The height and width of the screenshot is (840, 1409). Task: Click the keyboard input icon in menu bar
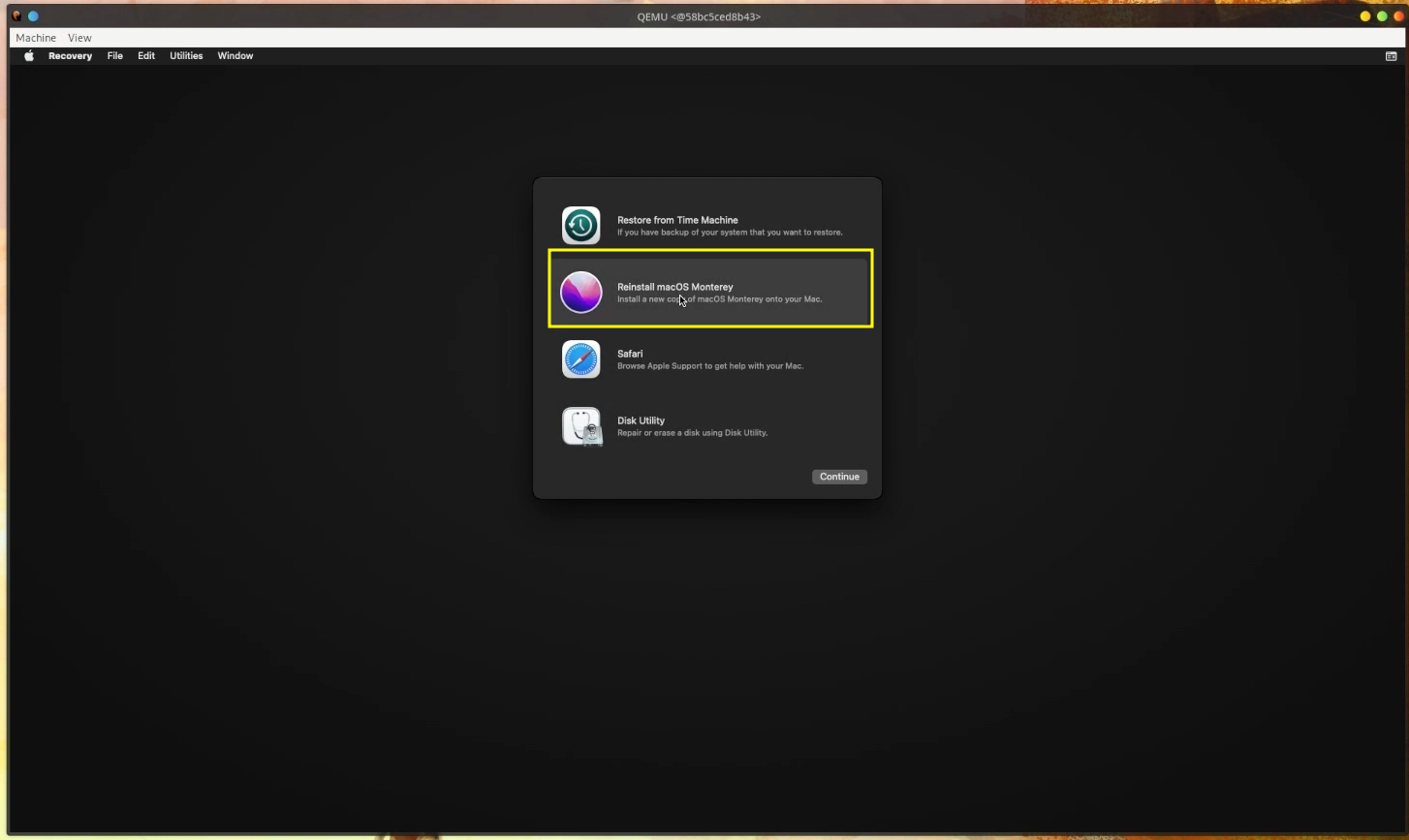(x=1391, y=56)
